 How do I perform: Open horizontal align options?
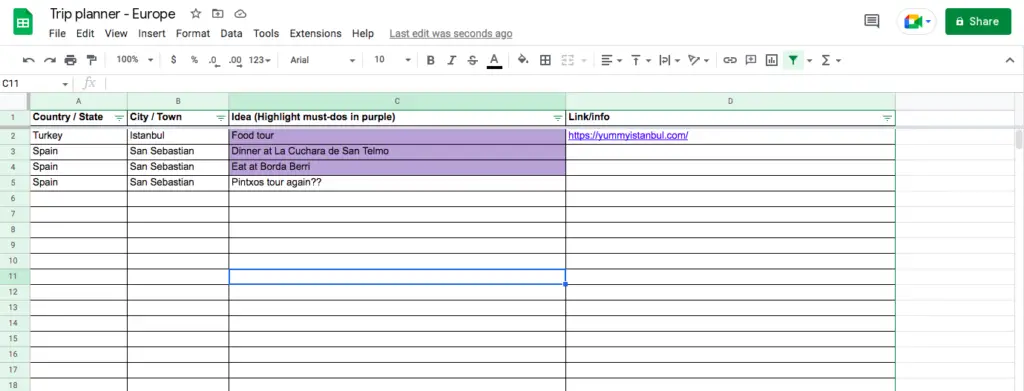tap(611, 60)
